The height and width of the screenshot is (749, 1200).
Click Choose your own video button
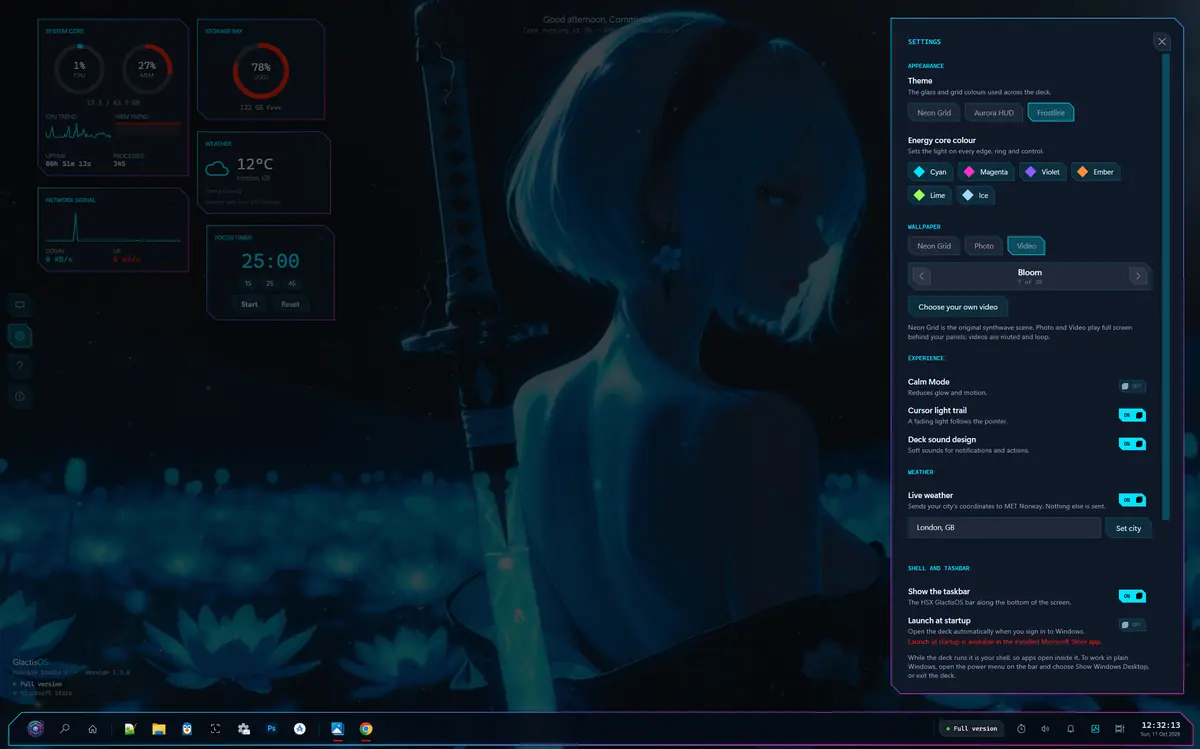958,307
